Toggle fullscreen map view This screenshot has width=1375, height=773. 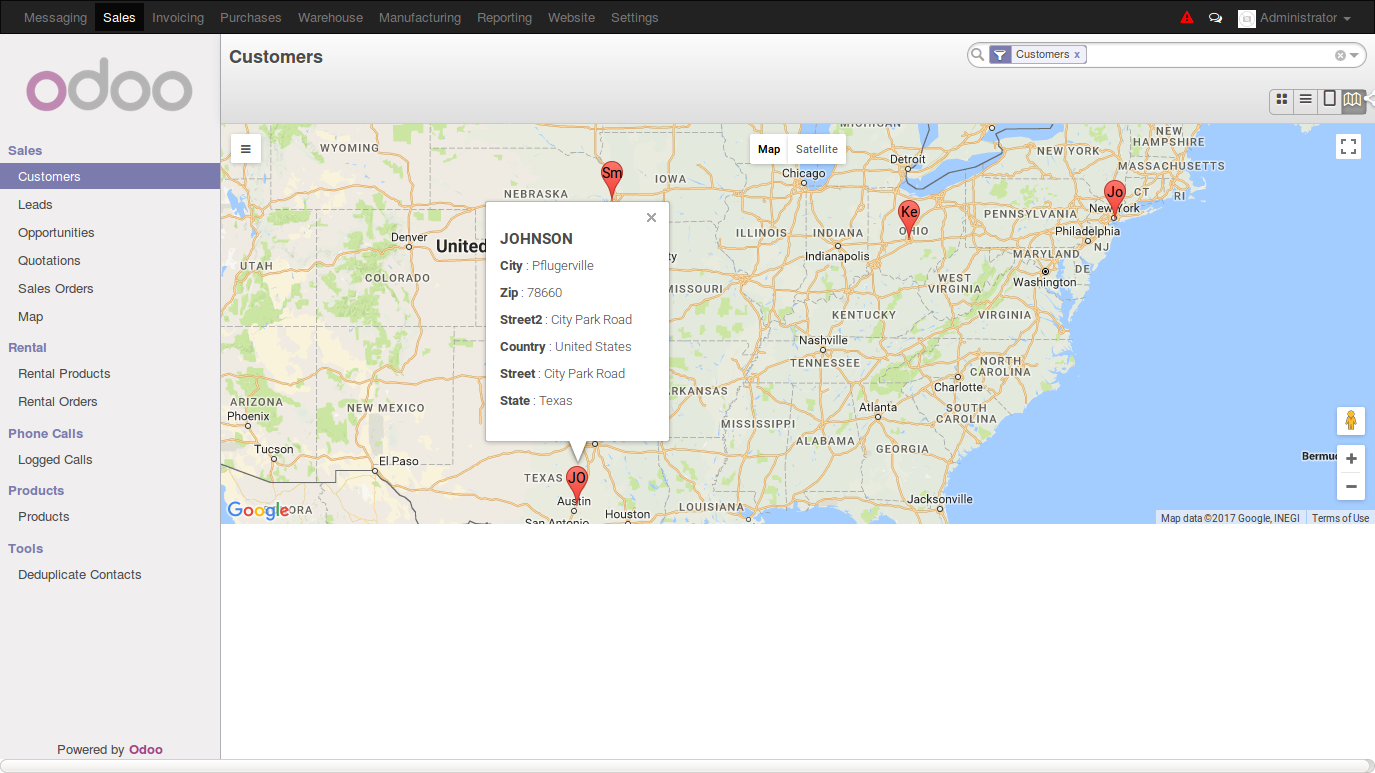click(1349, 147)
